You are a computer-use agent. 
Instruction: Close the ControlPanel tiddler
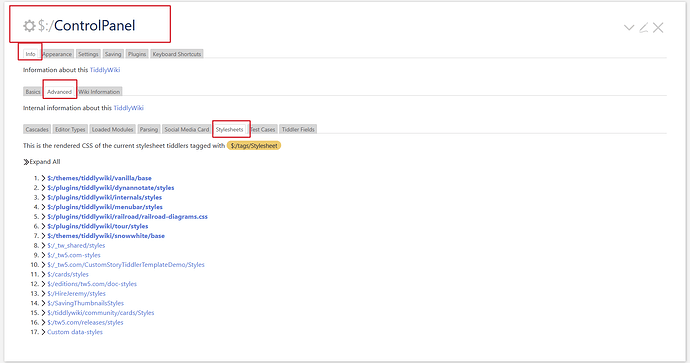coord(658,28)
